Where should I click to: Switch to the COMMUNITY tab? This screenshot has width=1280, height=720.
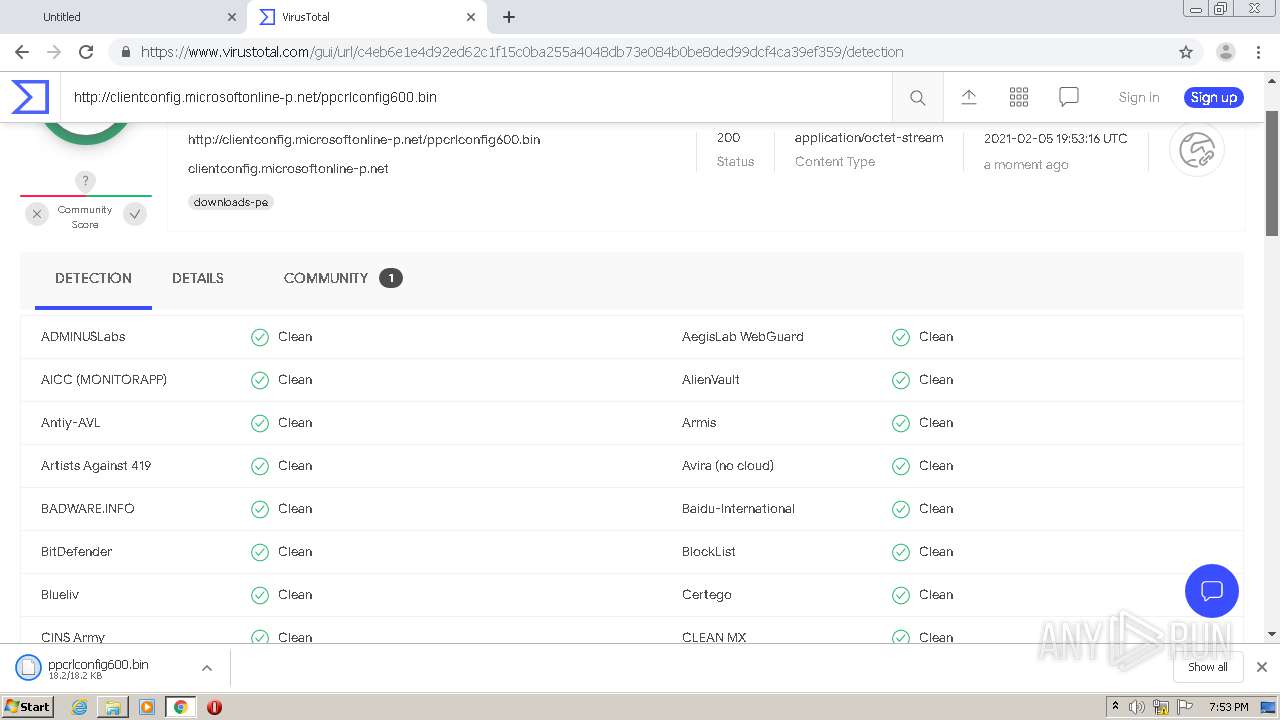343,278
